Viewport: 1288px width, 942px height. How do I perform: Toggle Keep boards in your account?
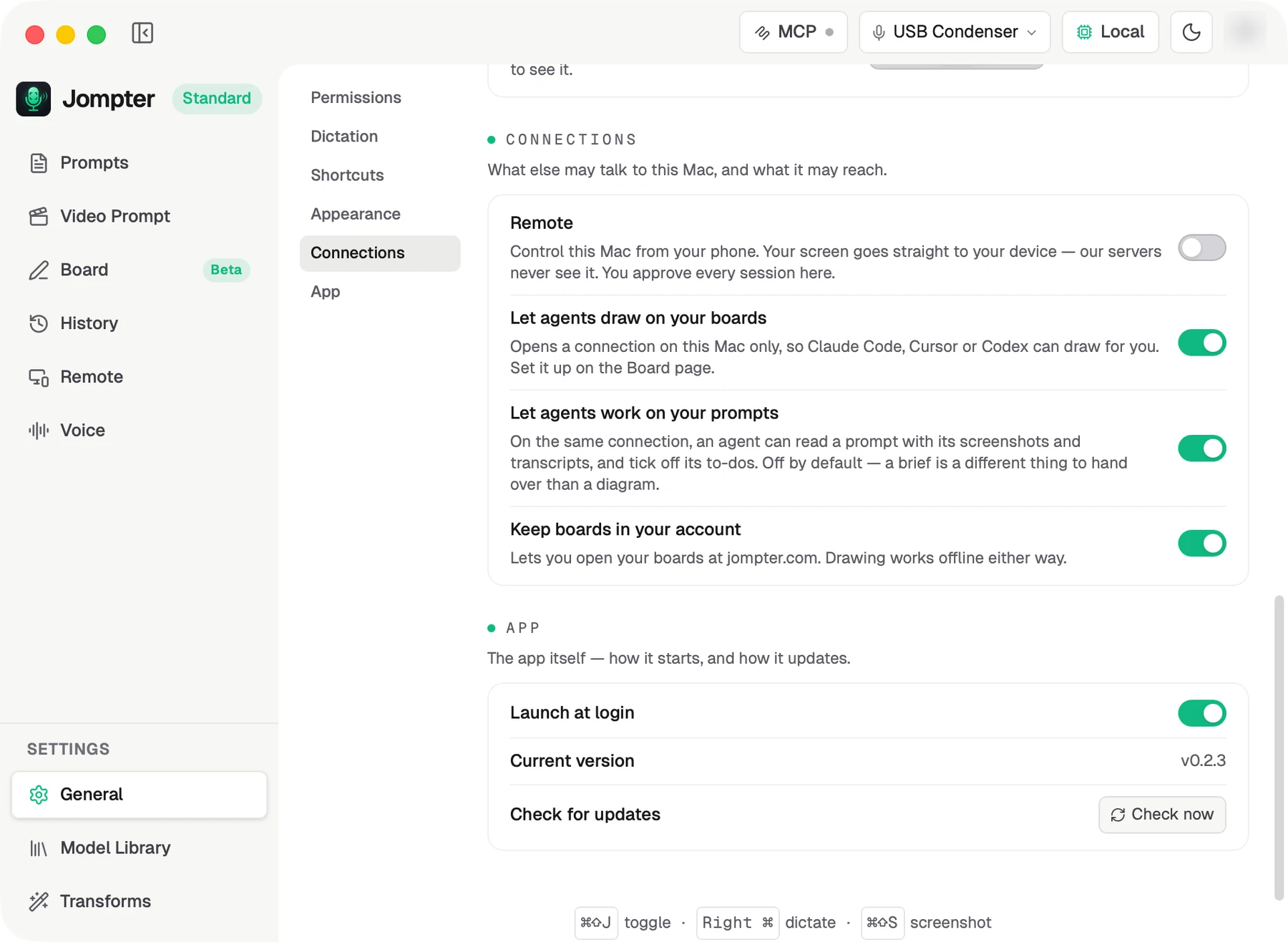coord(1202,544)
